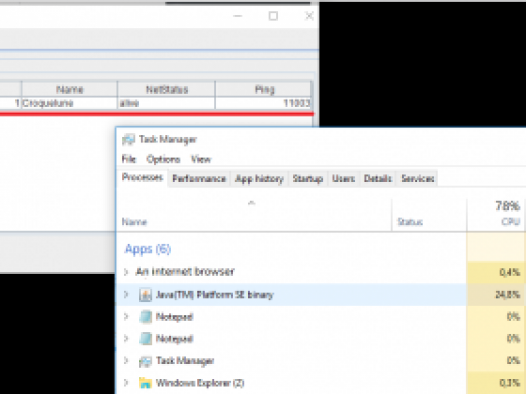The height and width of the screenshot is (394, 526).
Task: Select the Croquelune row in the table
Action: click(x=156, y=103)
